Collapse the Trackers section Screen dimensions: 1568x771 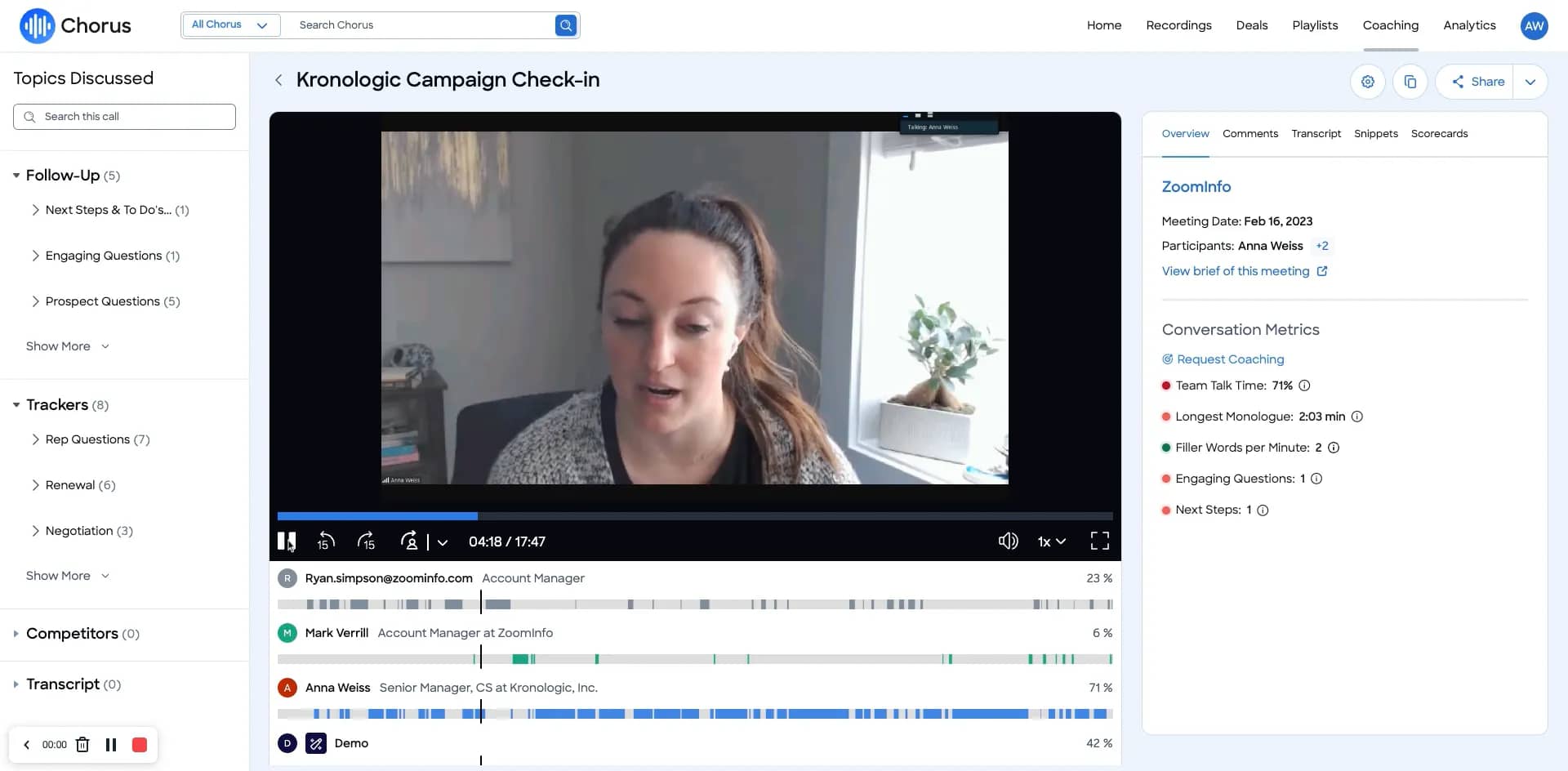[x=16, y=405]
